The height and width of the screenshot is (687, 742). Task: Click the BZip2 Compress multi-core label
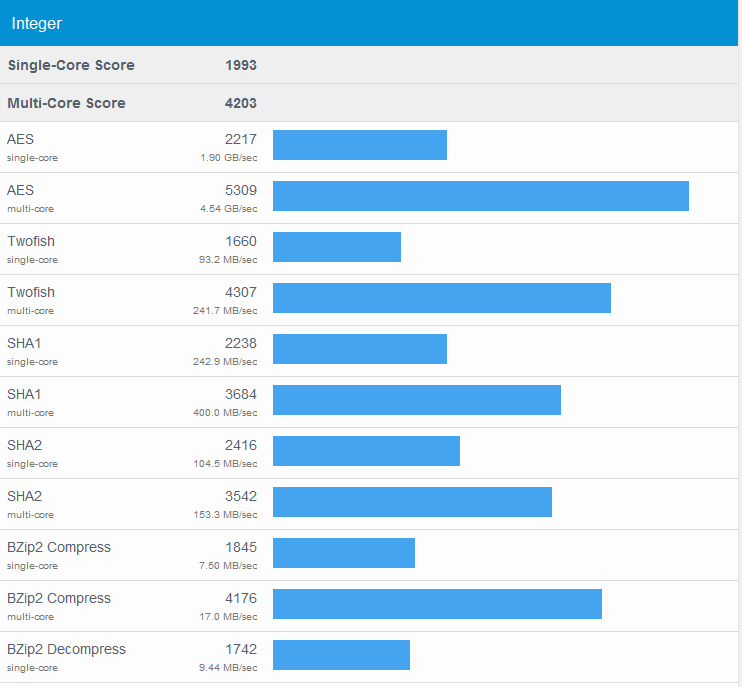pos(59,598)
